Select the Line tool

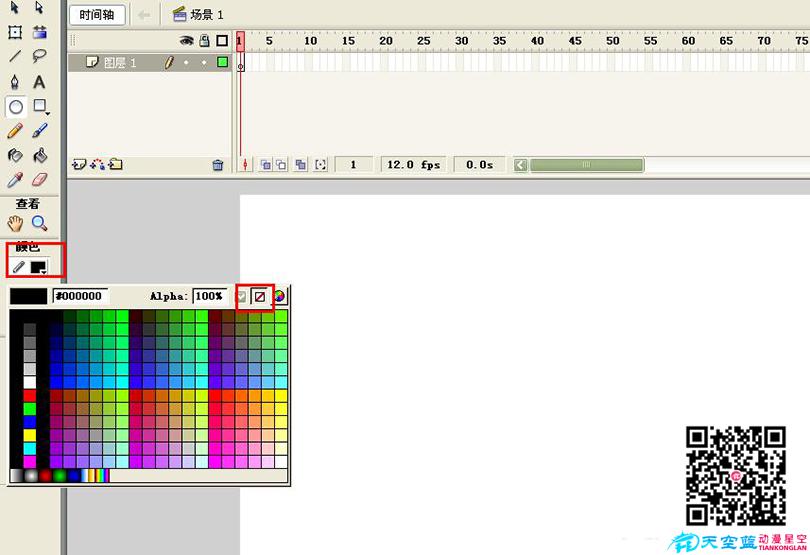point(15,56)
